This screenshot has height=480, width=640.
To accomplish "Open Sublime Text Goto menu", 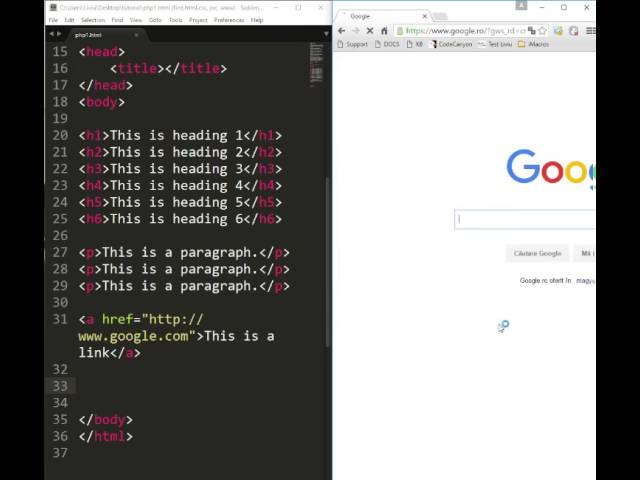I will (x=155, y=20).
